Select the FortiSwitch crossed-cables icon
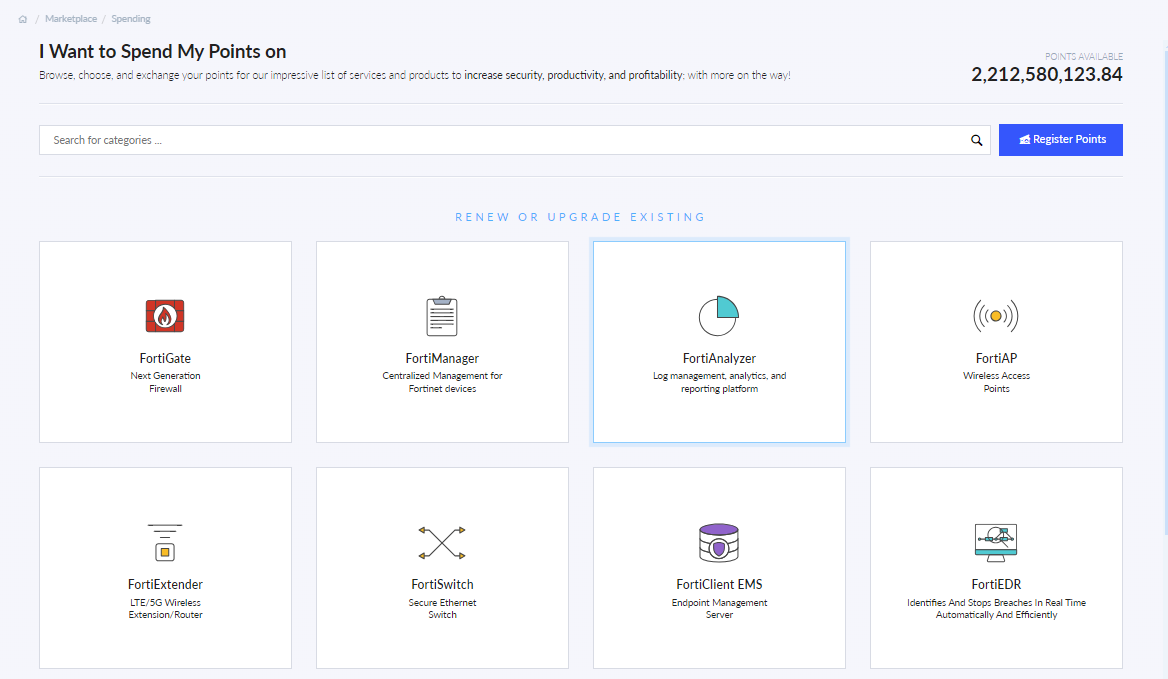 click(x=442, y=543)
